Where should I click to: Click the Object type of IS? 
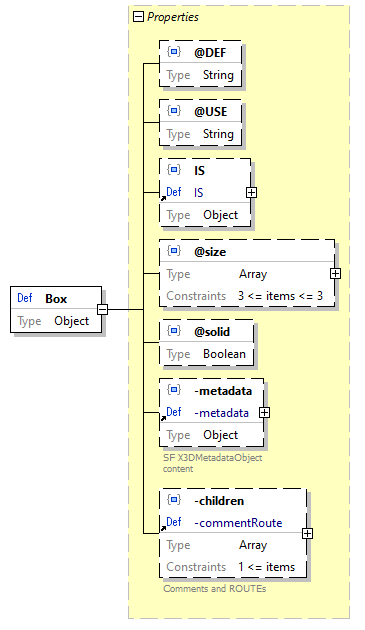220,215
